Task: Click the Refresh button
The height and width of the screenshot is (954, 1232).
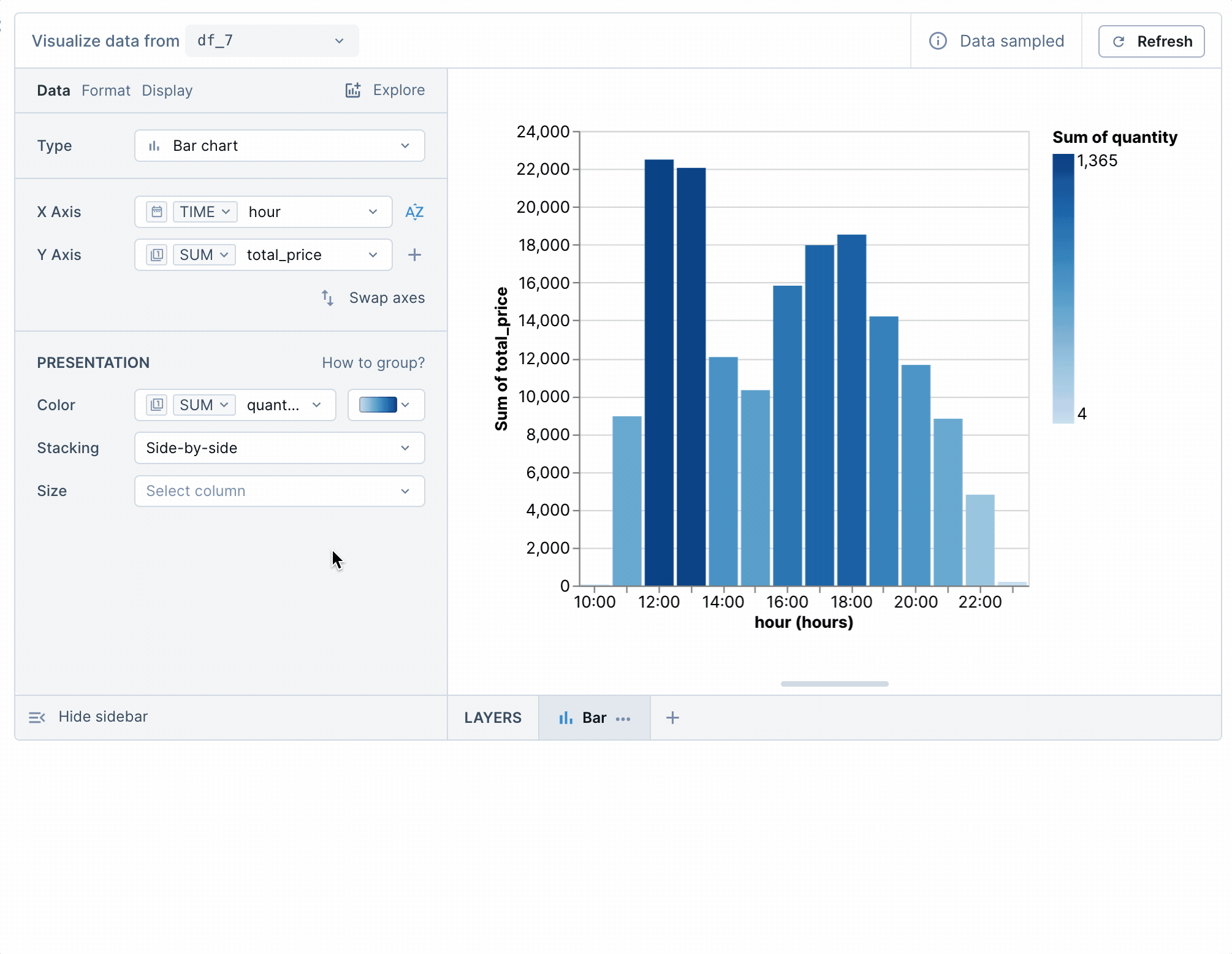Action: point(1152,40)
